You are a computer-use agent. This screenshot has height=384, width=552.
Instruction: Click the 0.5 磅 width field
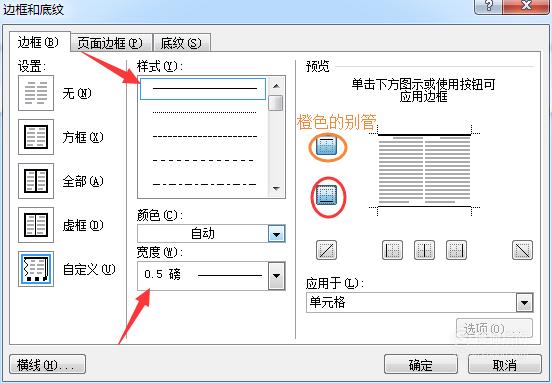coord(203,276)
